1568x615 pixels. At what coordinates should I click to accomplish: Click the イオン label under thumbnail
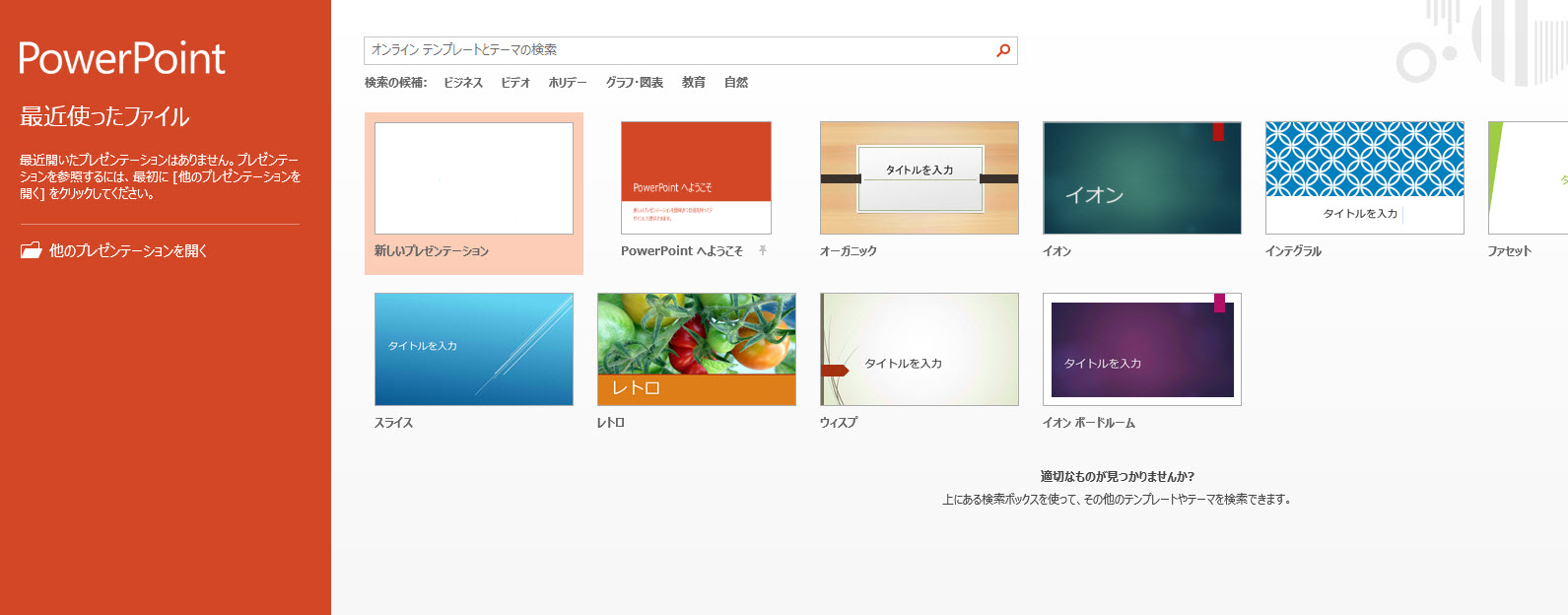1057,251
